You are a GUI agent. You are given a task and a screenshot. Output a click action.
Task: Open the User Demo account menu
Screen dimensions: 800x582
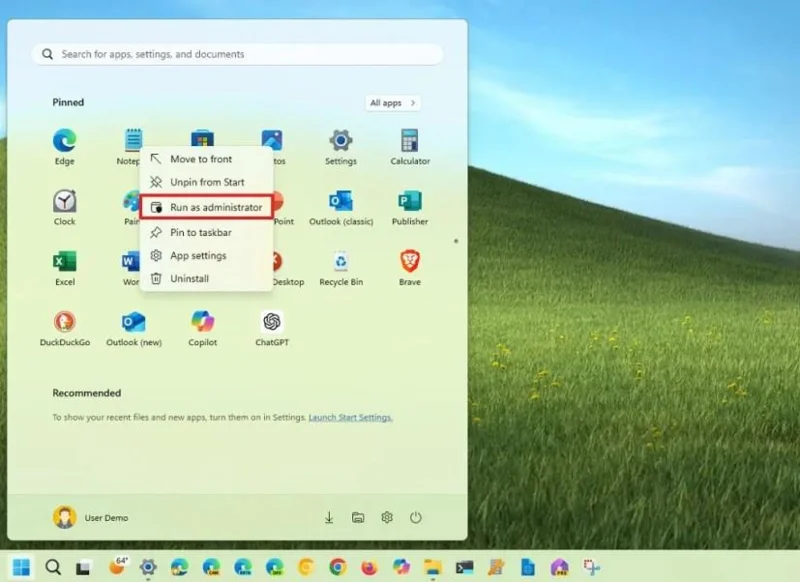coord(91,518)
